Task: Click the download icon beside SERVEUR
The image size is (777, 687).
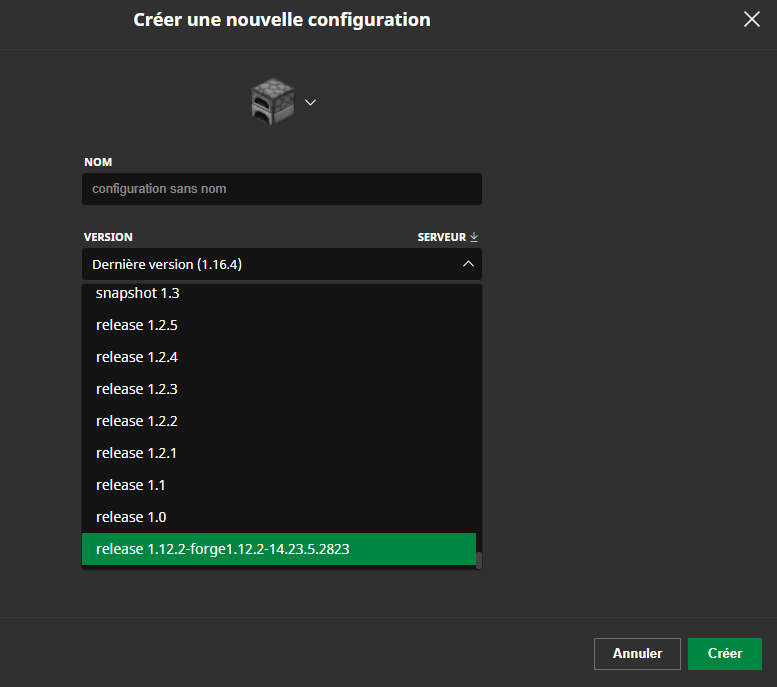Action: pos(475,237)
